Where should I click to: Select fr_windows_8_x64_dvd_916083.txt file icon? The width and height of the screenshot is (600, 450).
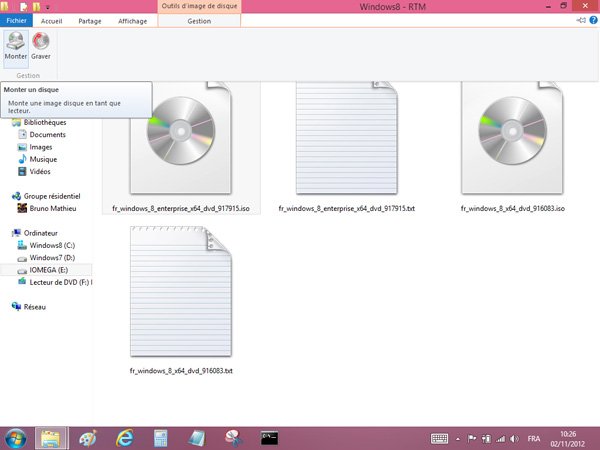(x=181, y=291)
